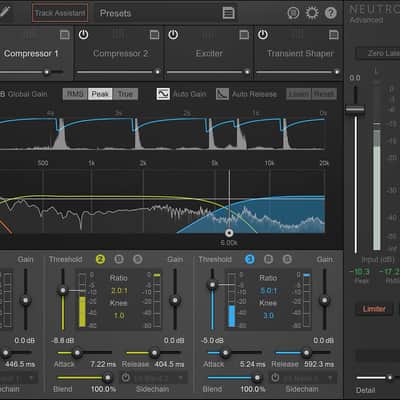Screen dimensions: 400x400
Task: Toggle the Compressor 2 power button
Action: (x=83, y=34)
